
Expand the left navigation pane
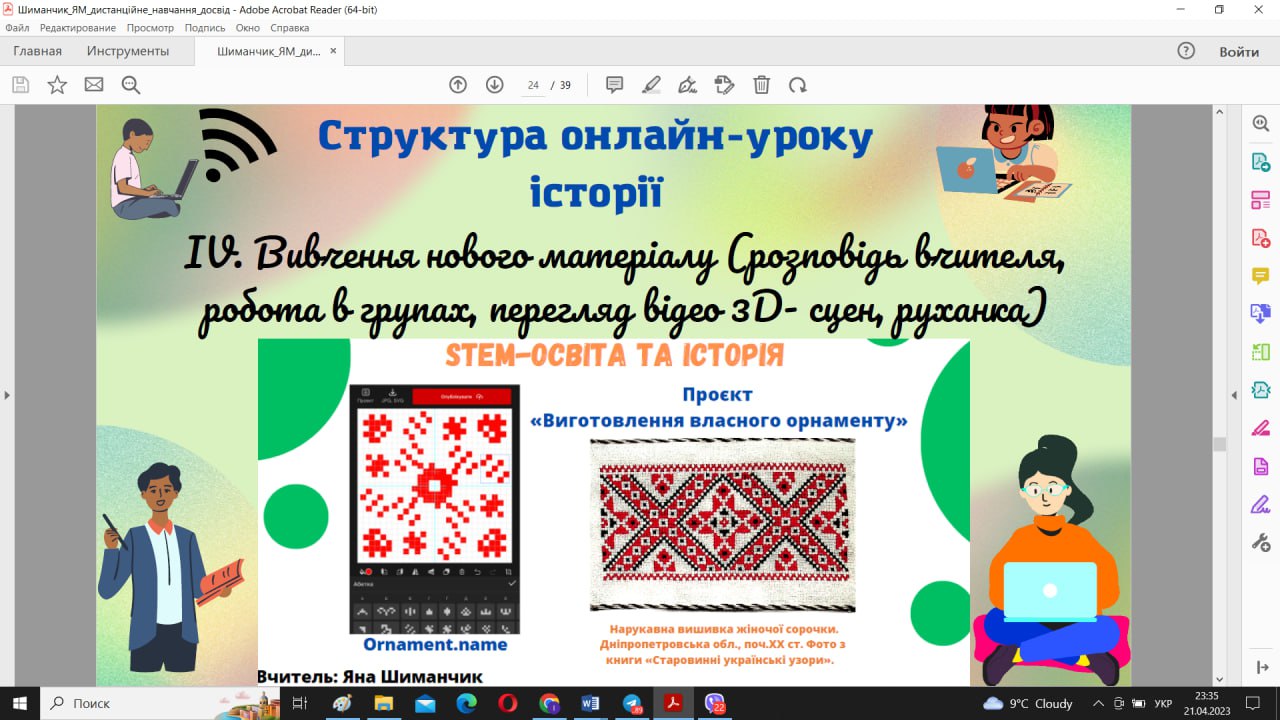click(7, 395)
